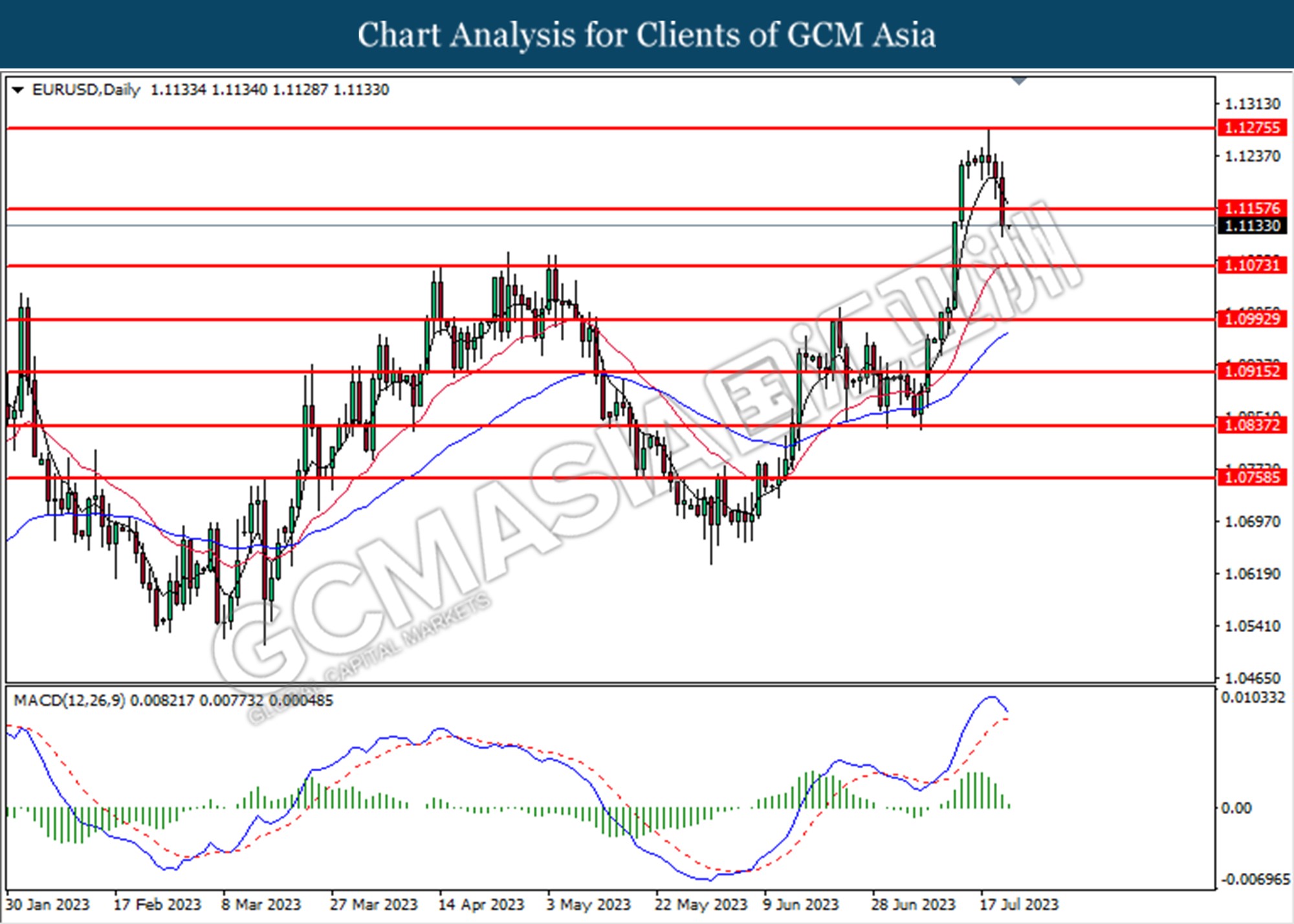
Task: Click the 17 Feb 2023 date label
Action: 157,904
